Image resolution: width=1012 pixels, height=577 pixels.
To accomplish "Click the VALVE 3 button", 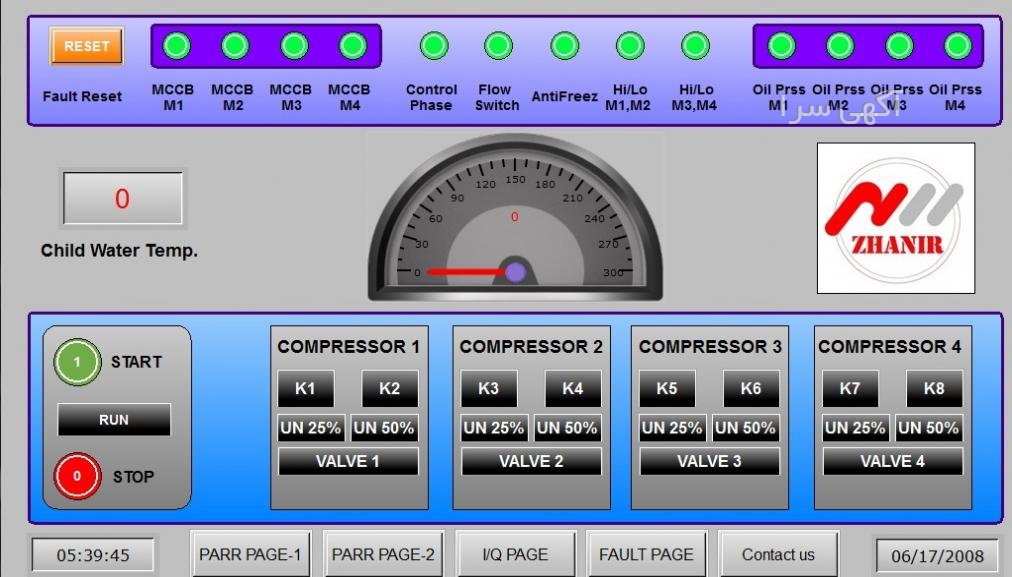I will (710, 461).
